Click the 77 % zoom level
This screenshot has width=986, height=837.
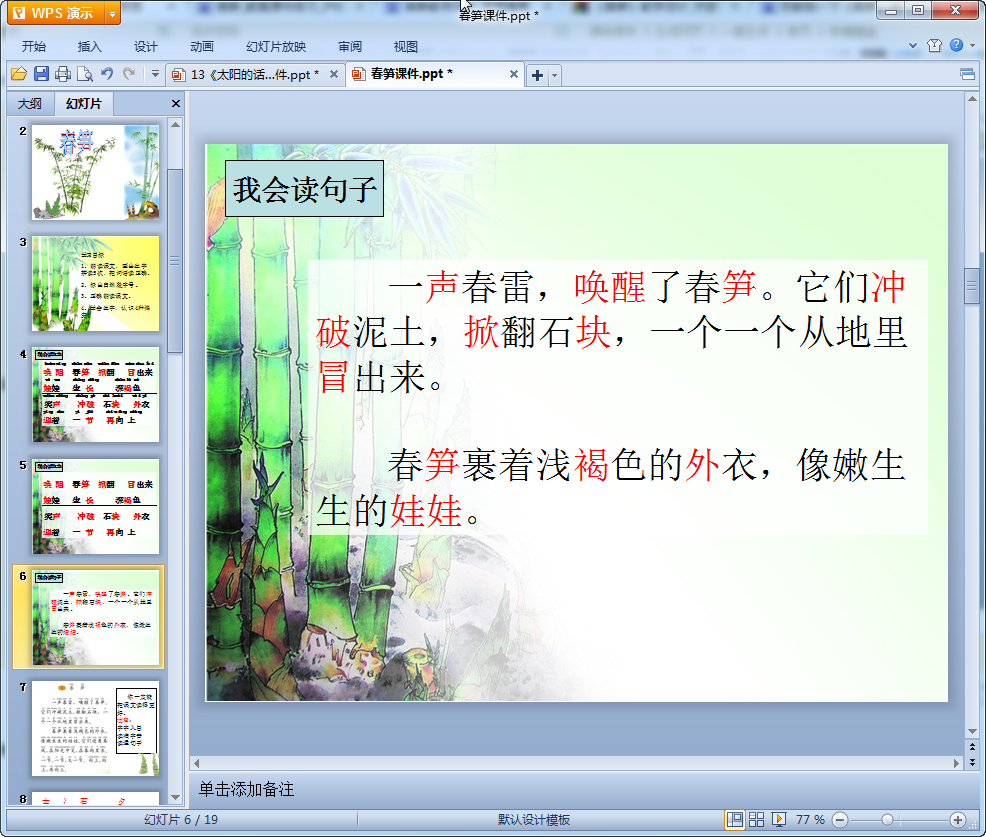click(810, 819)
